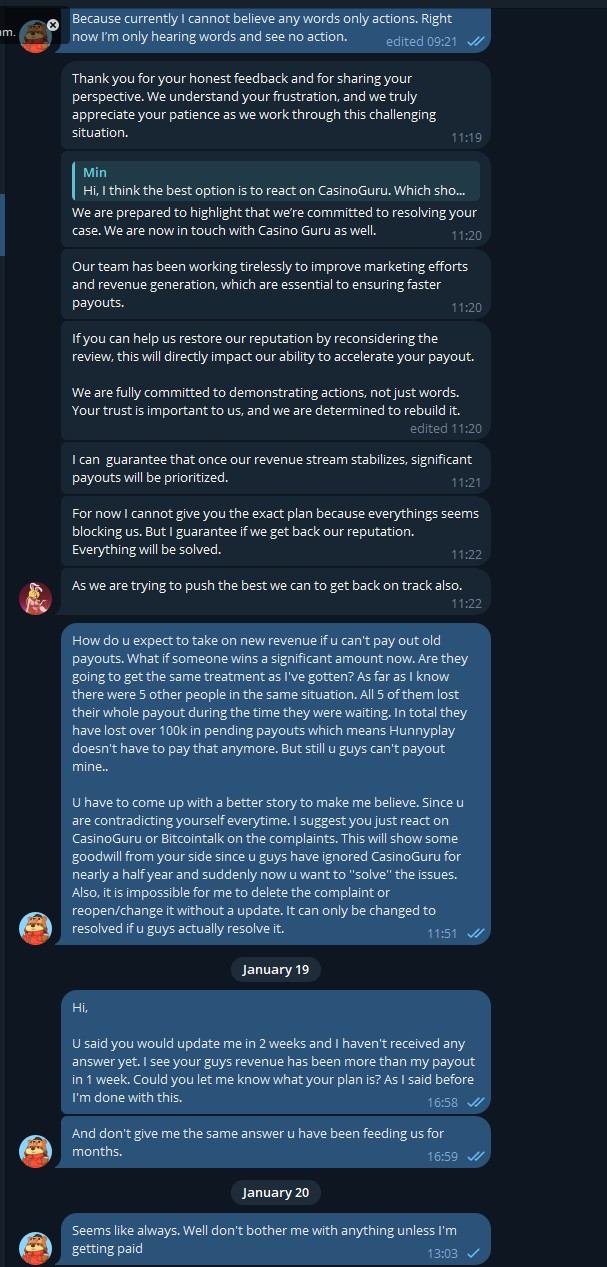This screenshot has width=607, height=1267.
Task: Click the single checkmark on the 13:03 message
Action: pyautogui.click(x=473, y=1253)
